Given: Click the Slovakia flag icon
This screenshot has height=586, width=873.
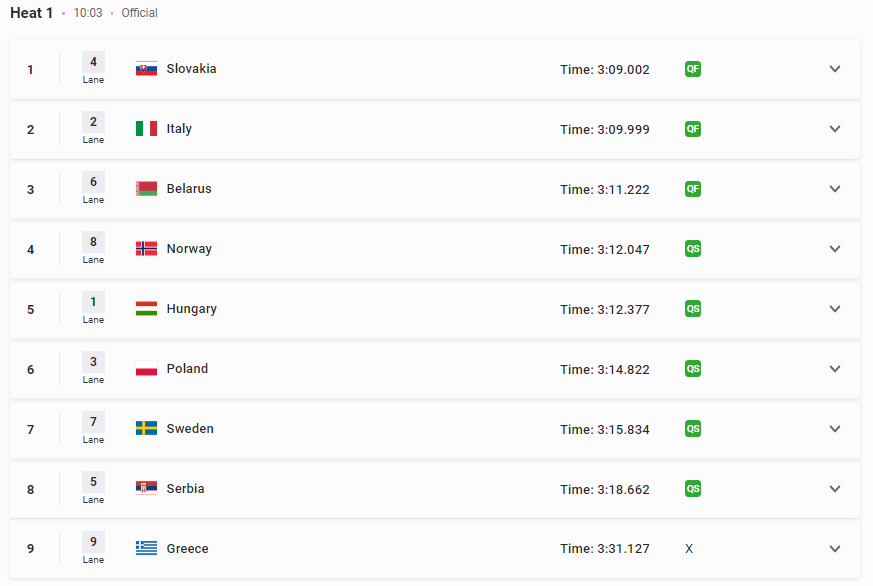Looking at the screenshot, I should tap(146, 68).
